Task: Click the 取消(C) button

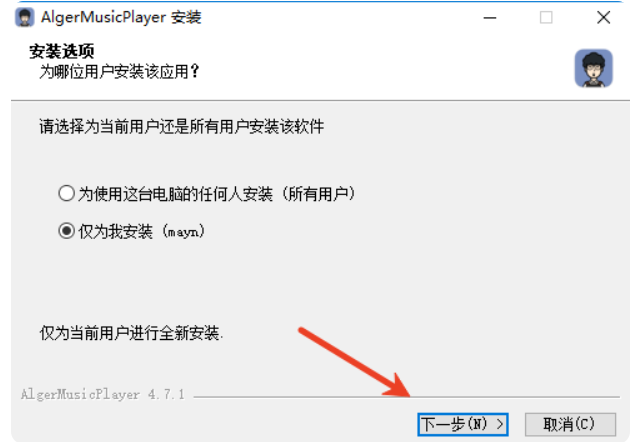Action: tap(570, 424)
